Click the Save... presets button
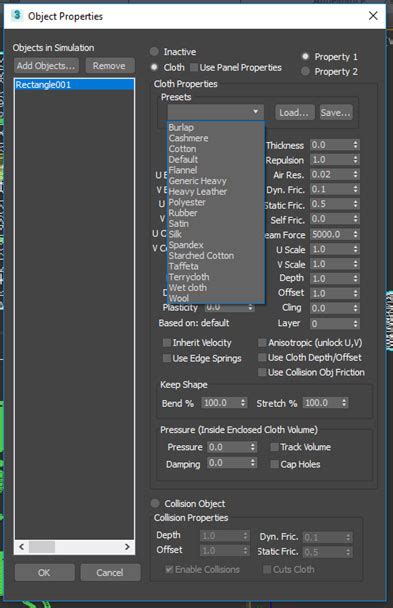Screen dimensions: 393x608 [336, 112]
